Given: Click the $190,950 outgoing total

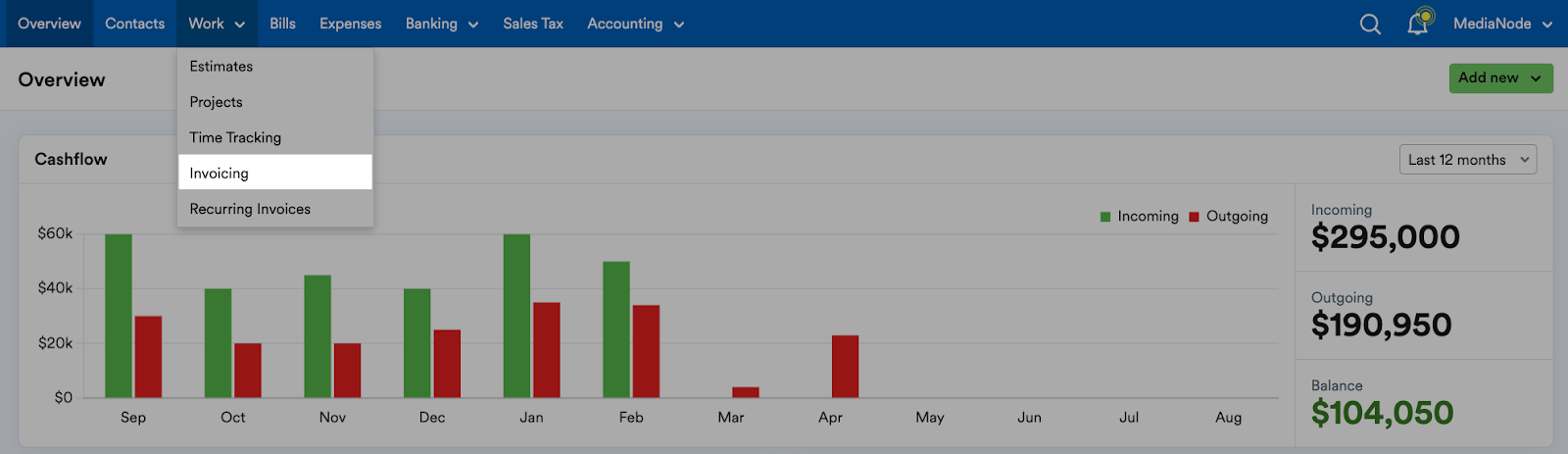Looking at the screenshot, I should pyautogui.click(x=1382, y=326).
